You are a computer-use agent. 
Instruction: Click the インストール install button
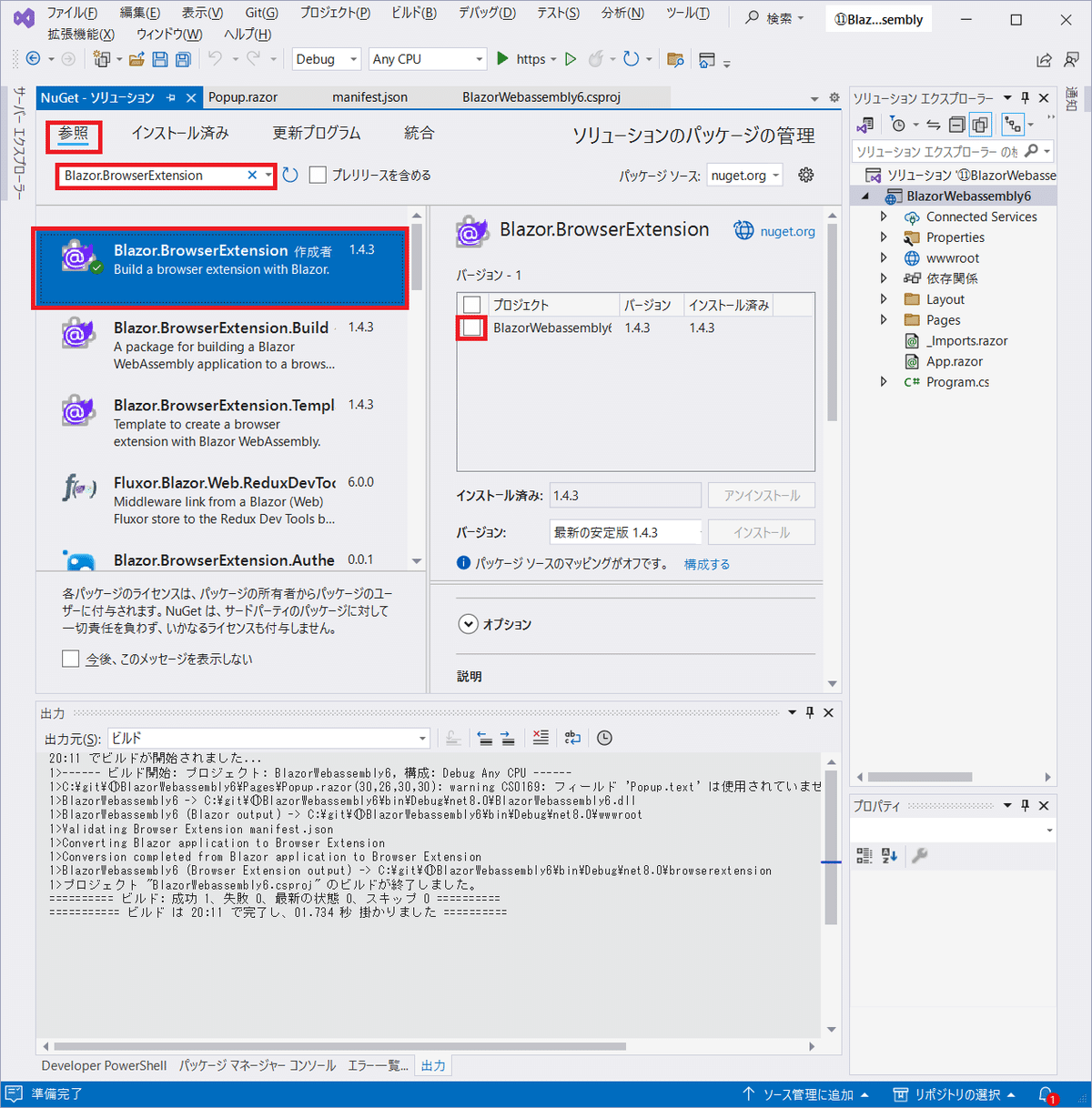tap(762, 532)
